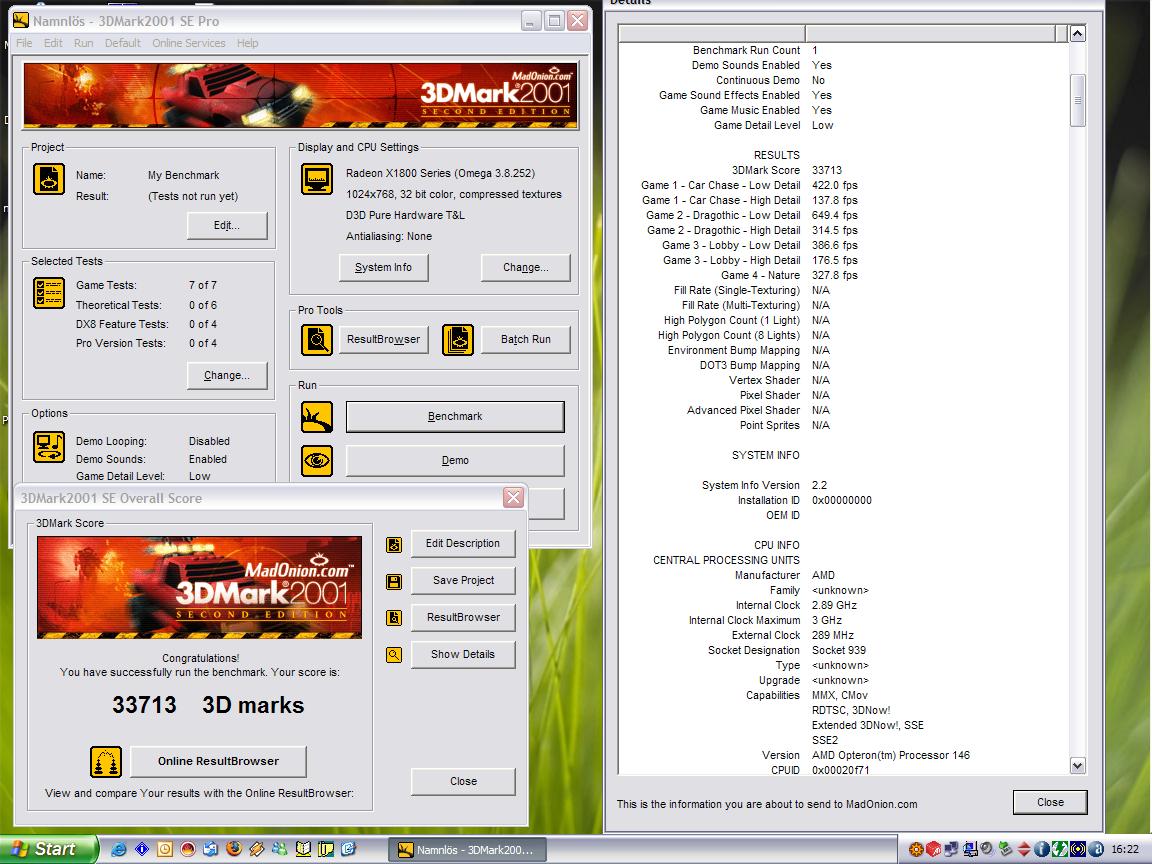The width and height of the screenshot is (1152, 864).
Task: Launch Firefox from the quick launch bar
Action: (x=234, y=849)
